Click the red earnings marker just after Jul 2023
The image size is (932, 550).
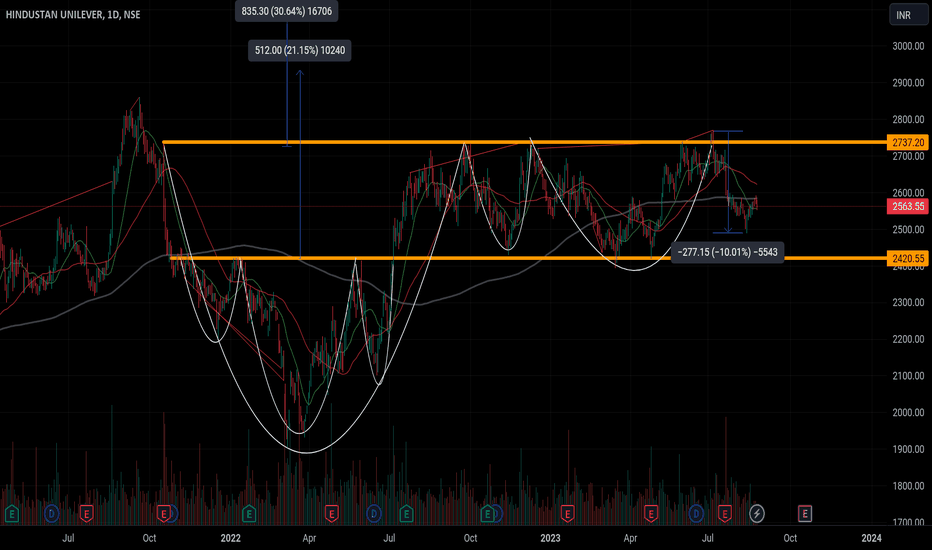pyautogui.click(x=725, y=513)
